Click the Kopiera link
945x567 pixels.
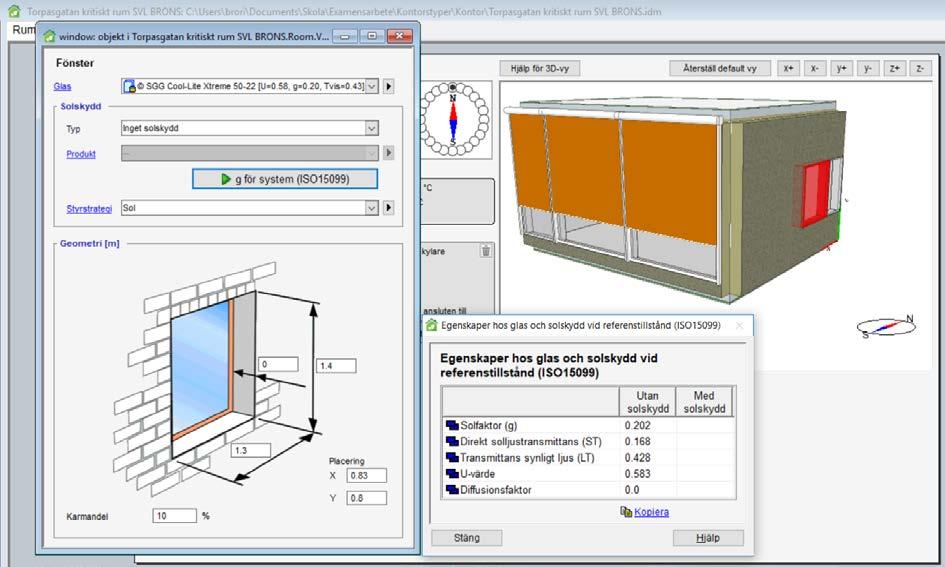tap(651, 512)
